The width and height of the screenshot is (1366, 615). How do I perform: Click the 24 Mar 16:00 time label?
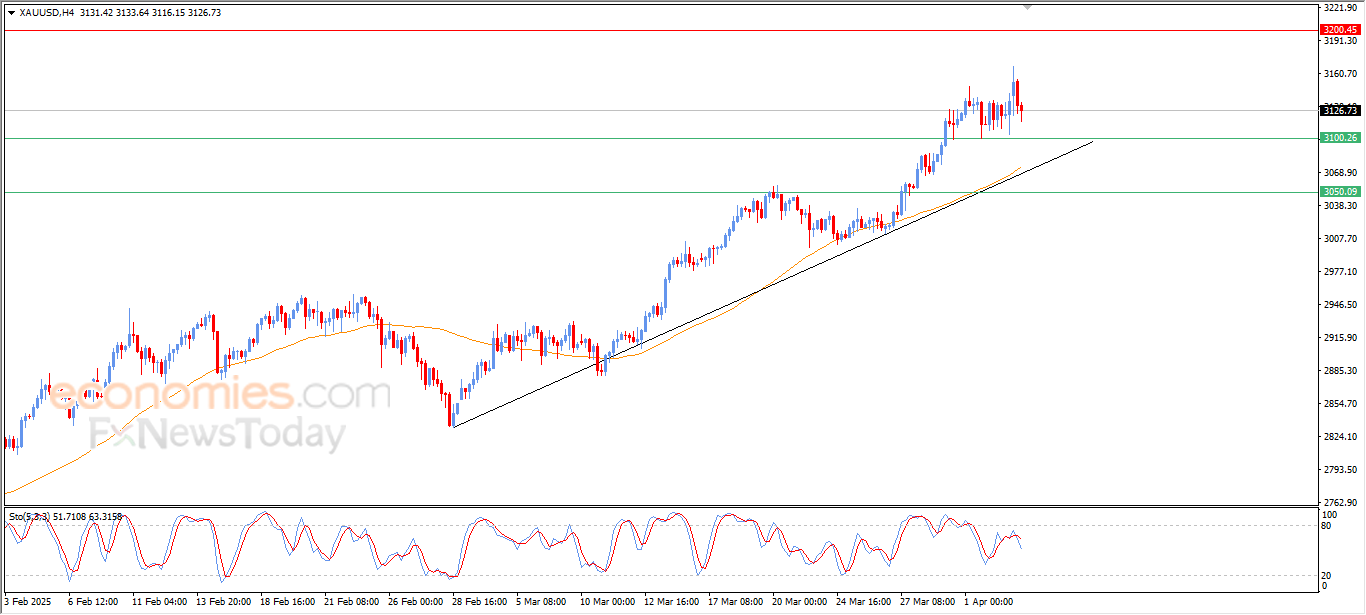coord(863,603)
